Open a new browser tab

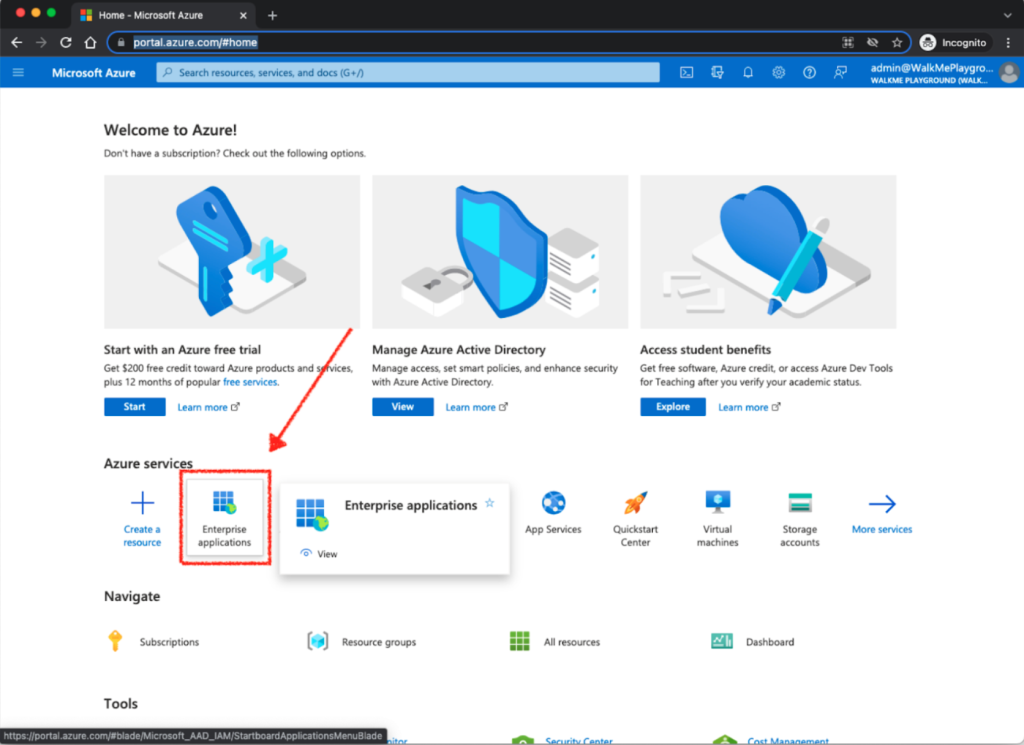coord(272,15)
